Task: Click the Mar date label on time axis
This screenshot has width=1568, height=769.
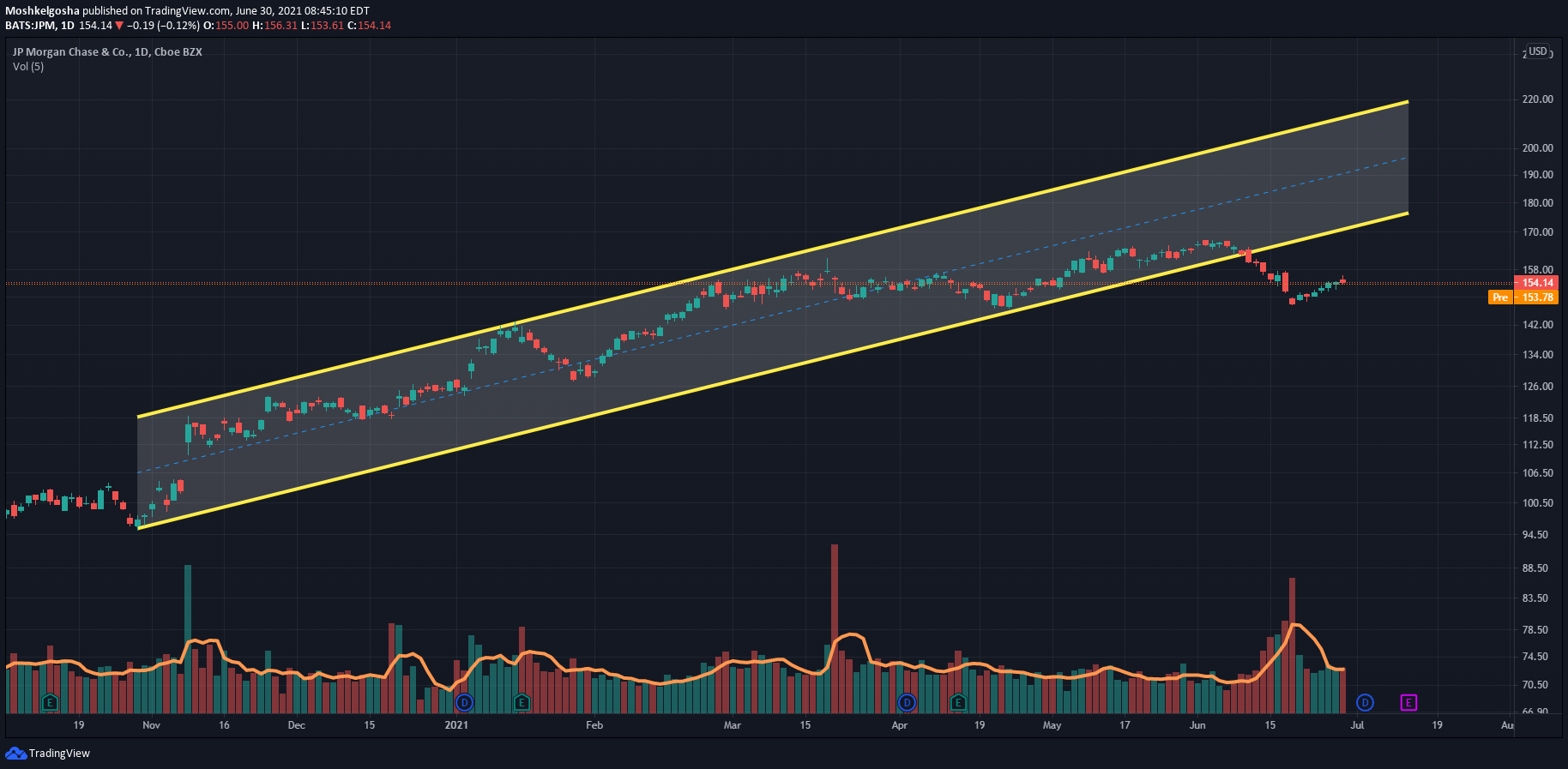Action: (733, 725)
